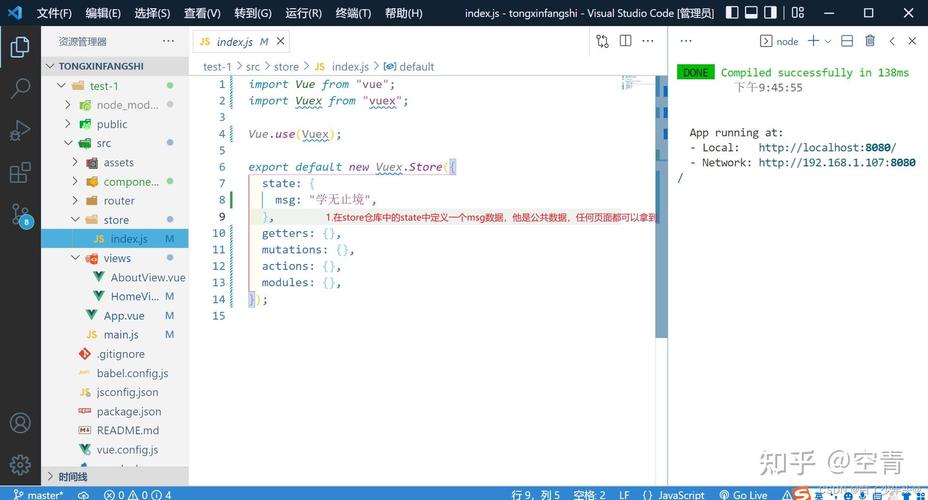Image resolution: width=928 pixels, height=500 pixels.
Task: Open 选择(S) menu
Action: 152,12
